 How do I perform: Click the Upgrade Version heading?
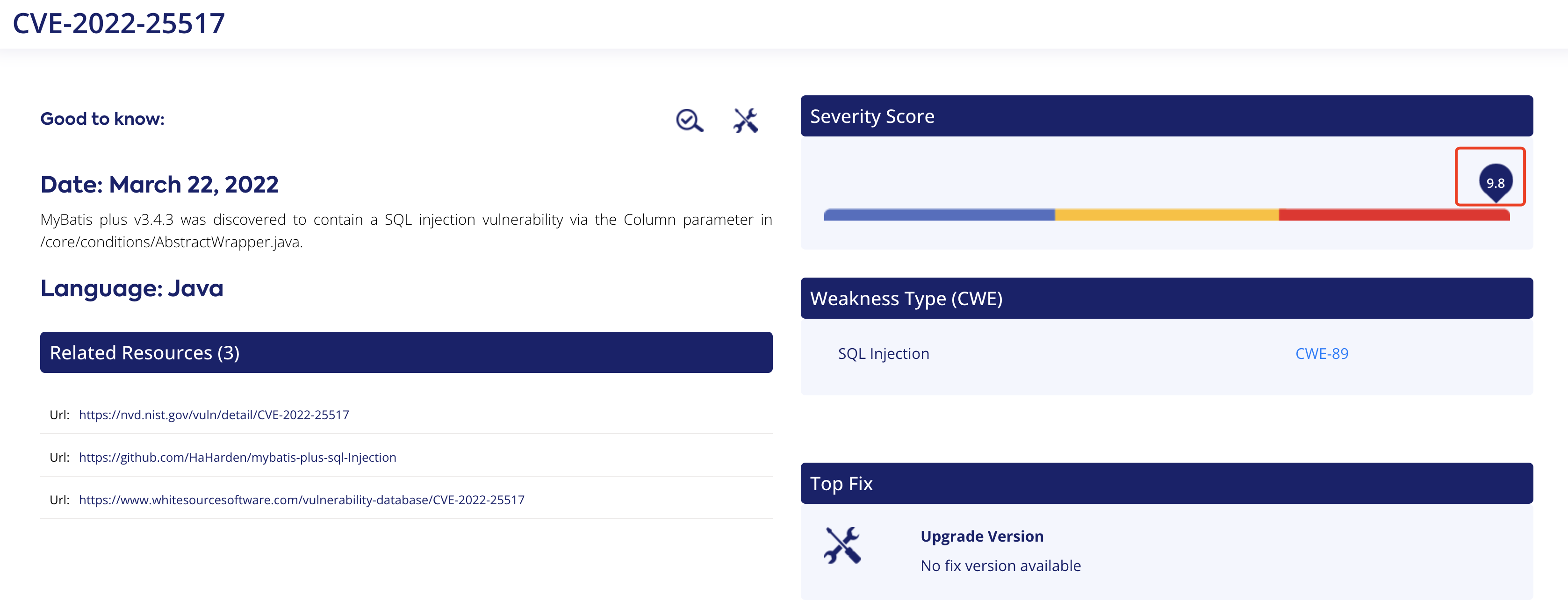pos(982,536)
